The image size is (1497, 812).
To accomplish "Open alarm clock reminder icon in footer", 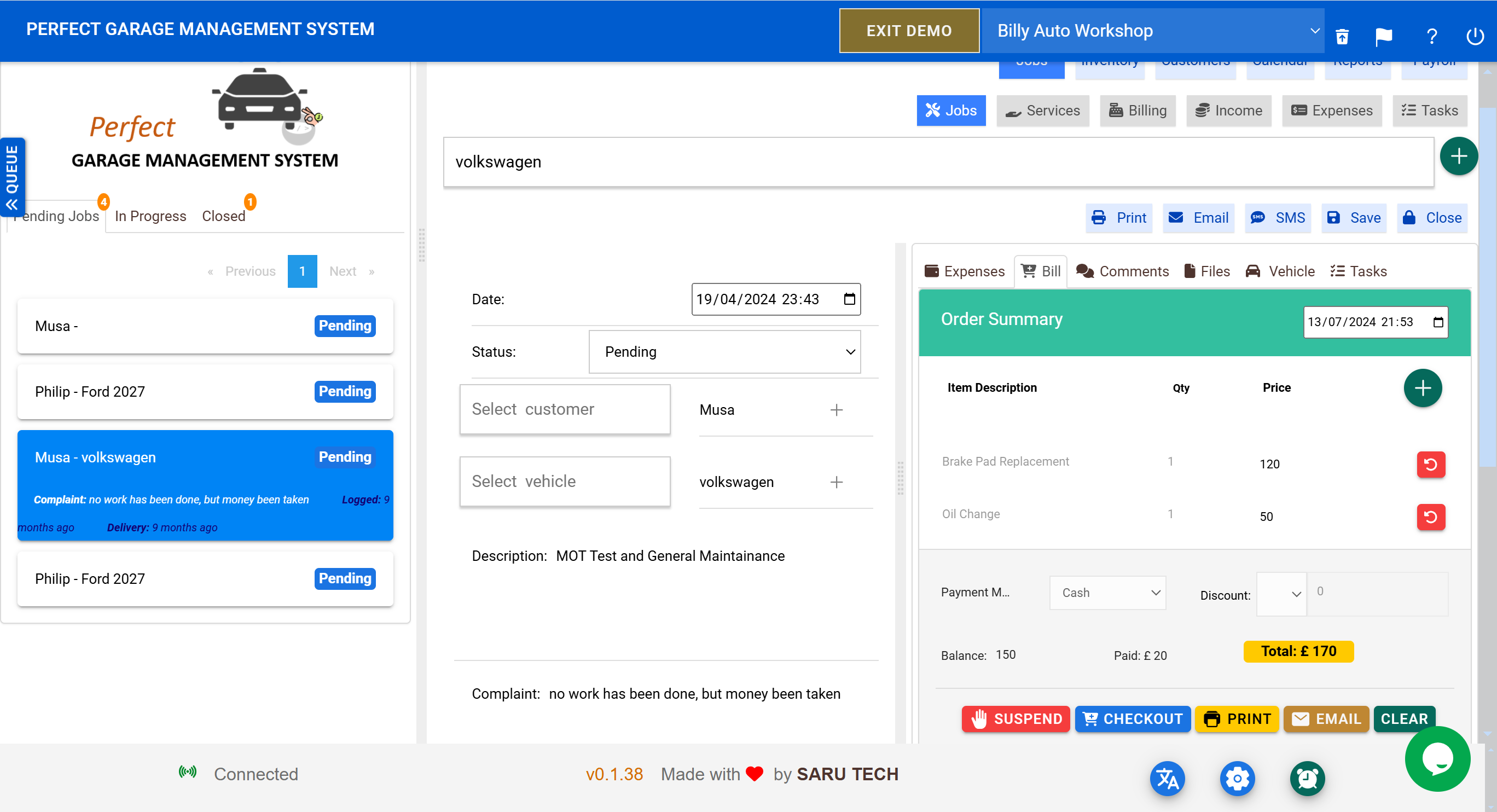I will (1308, 779).
